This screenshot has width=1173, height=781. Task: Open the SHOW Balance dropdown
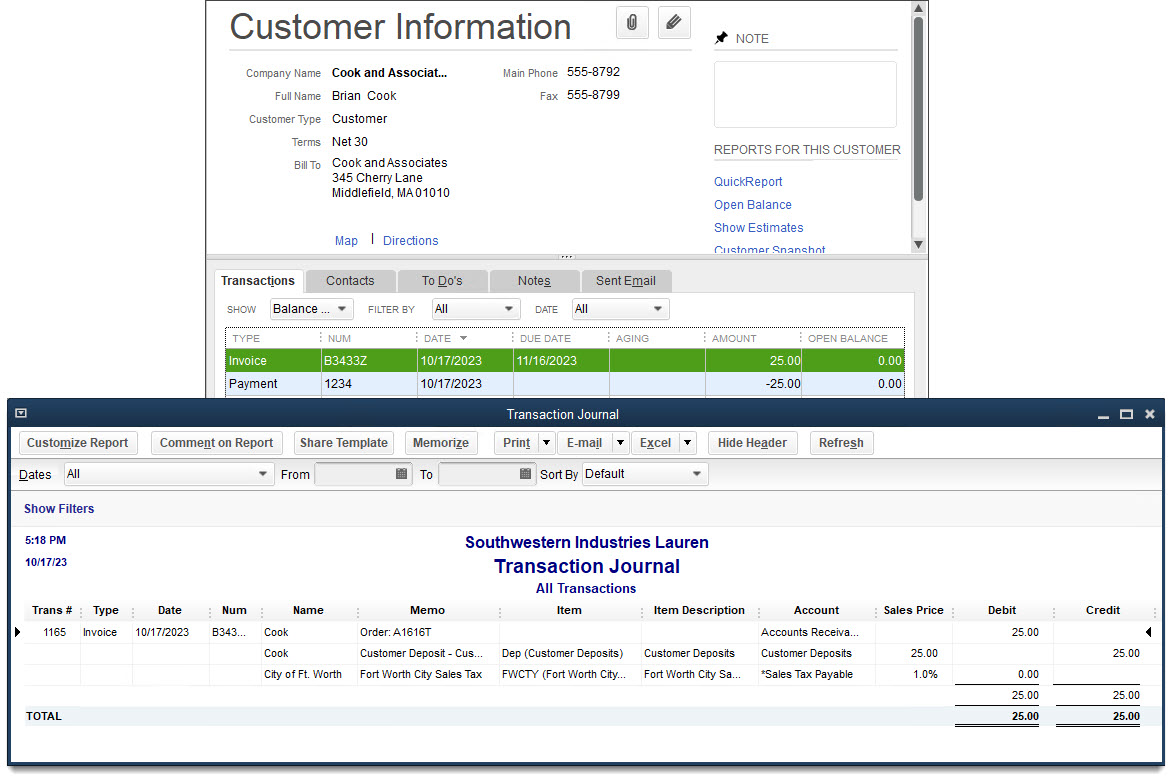[x=345, y=309]
